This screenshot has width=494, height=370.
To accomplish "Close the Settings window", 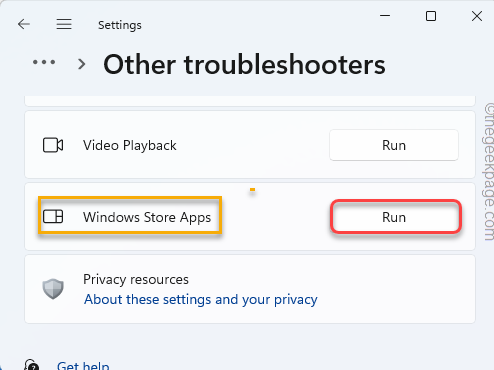I will coord(477,16).
